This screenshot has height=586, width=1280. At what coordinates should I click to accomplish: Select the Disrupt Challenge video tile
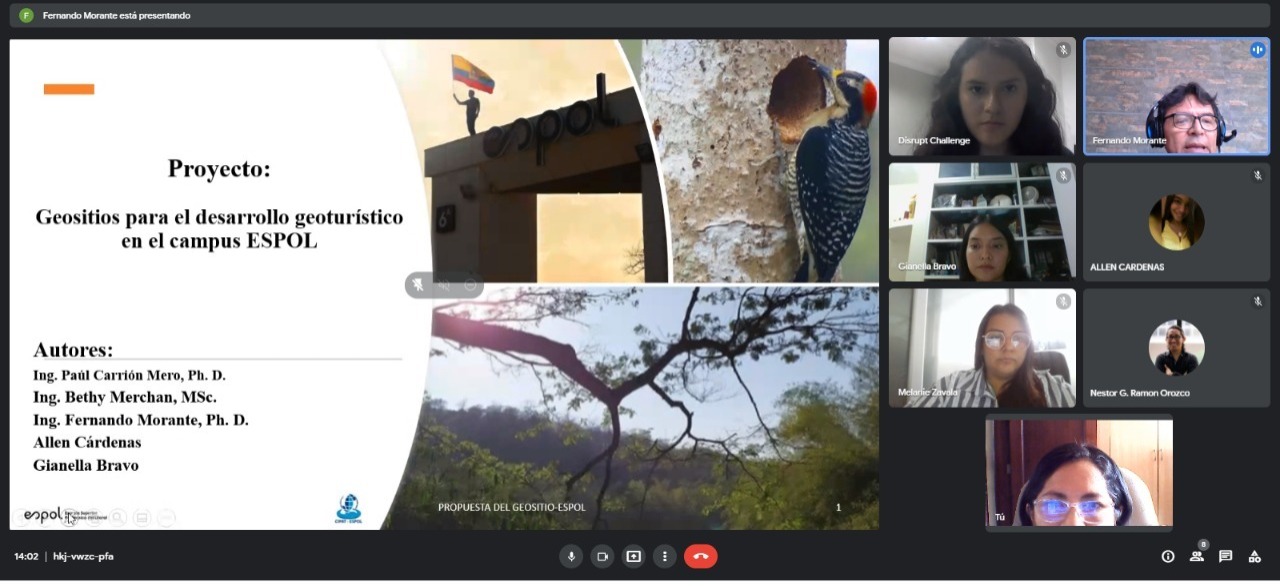tap(982, 96)
